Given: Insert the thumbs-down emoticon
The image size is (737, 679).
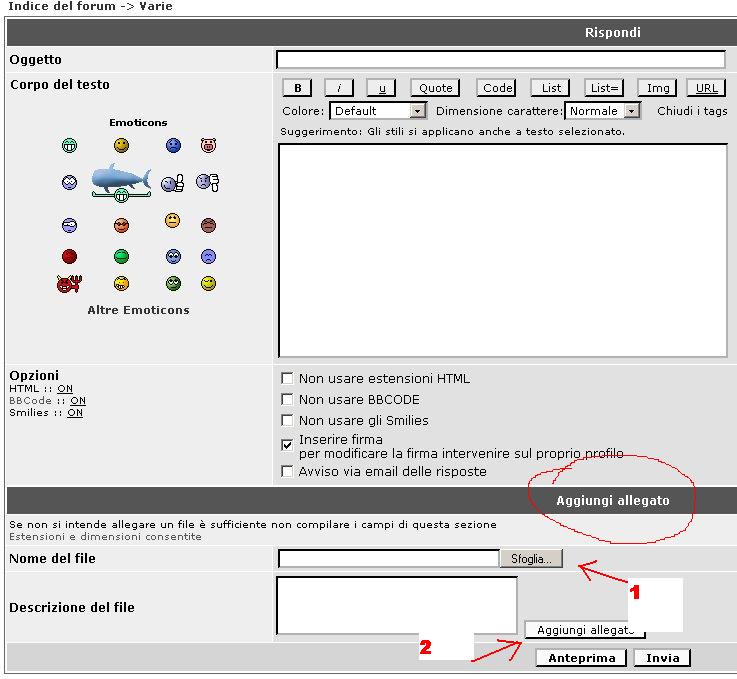Looking at the screenshot, I should [x=207, y=182].
